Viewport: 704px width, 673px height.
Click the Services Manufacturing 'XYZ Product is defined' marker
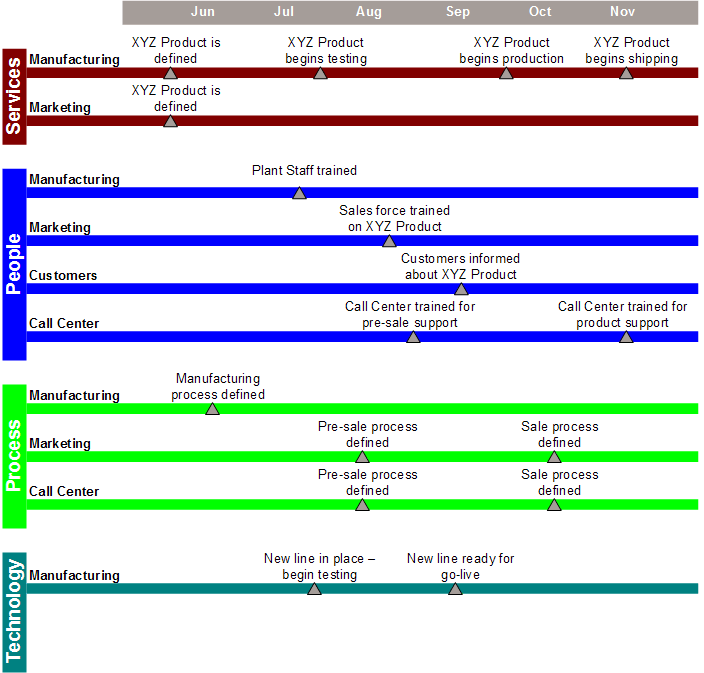(x=170, y=73)
